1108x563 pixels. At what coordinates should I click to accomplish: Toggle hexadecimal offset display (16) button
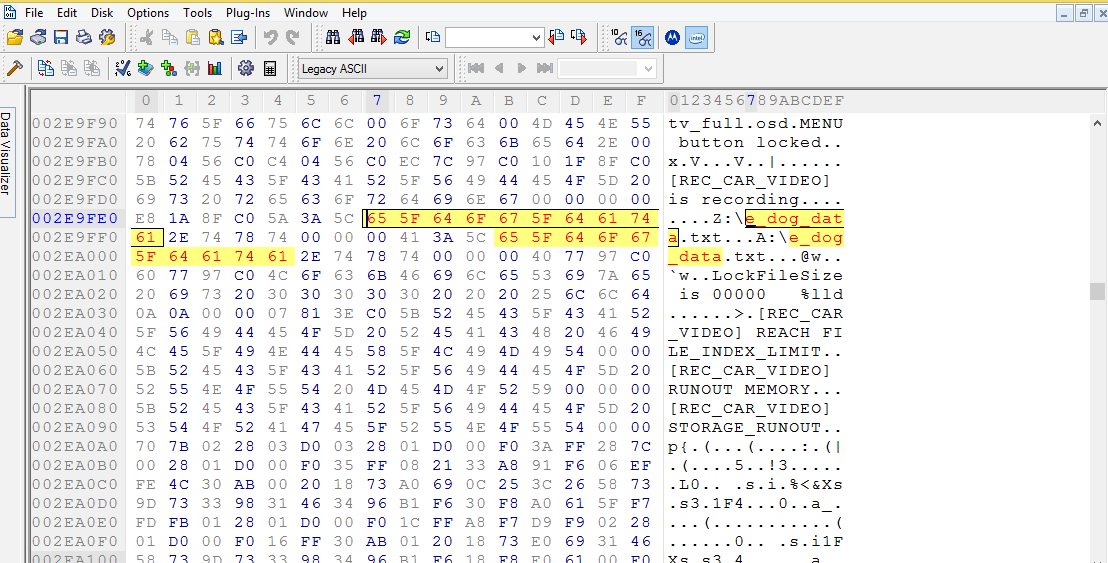point(643,38)
